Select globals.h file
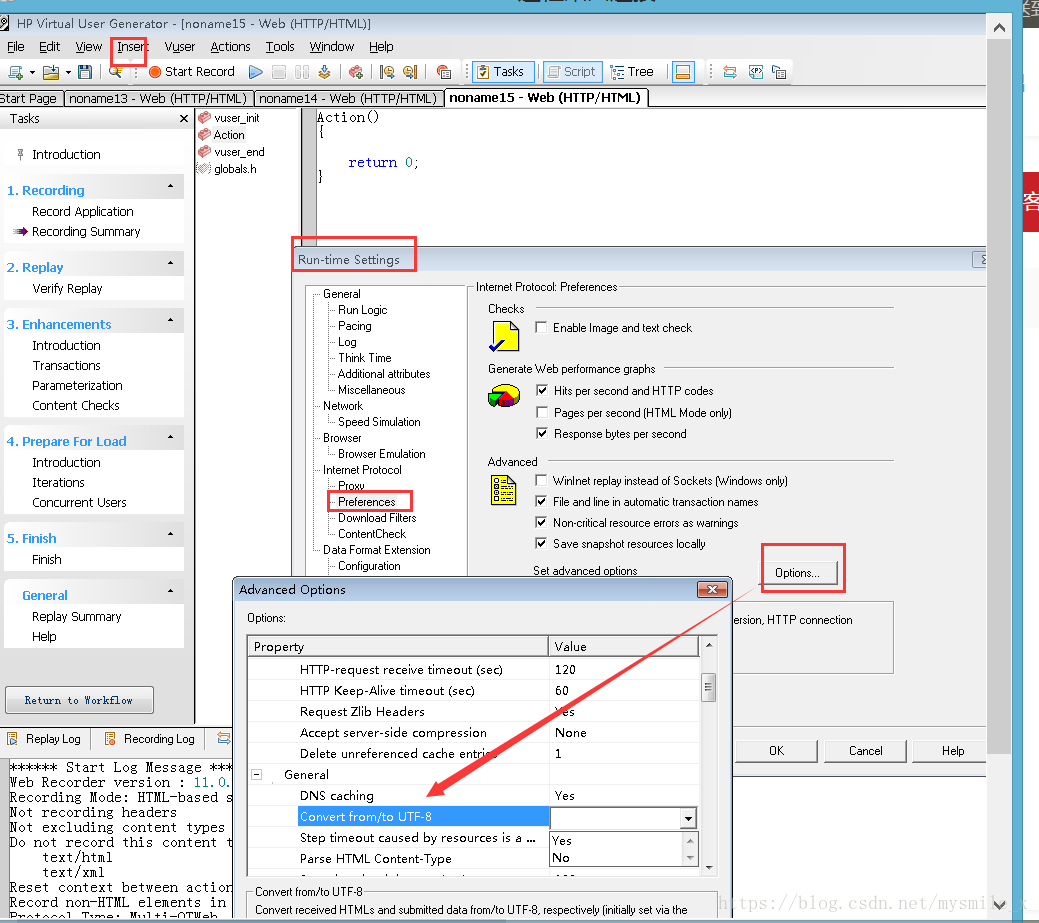Image resolution: width=1039 pixels, height=923 pixels. coord(235,169)
